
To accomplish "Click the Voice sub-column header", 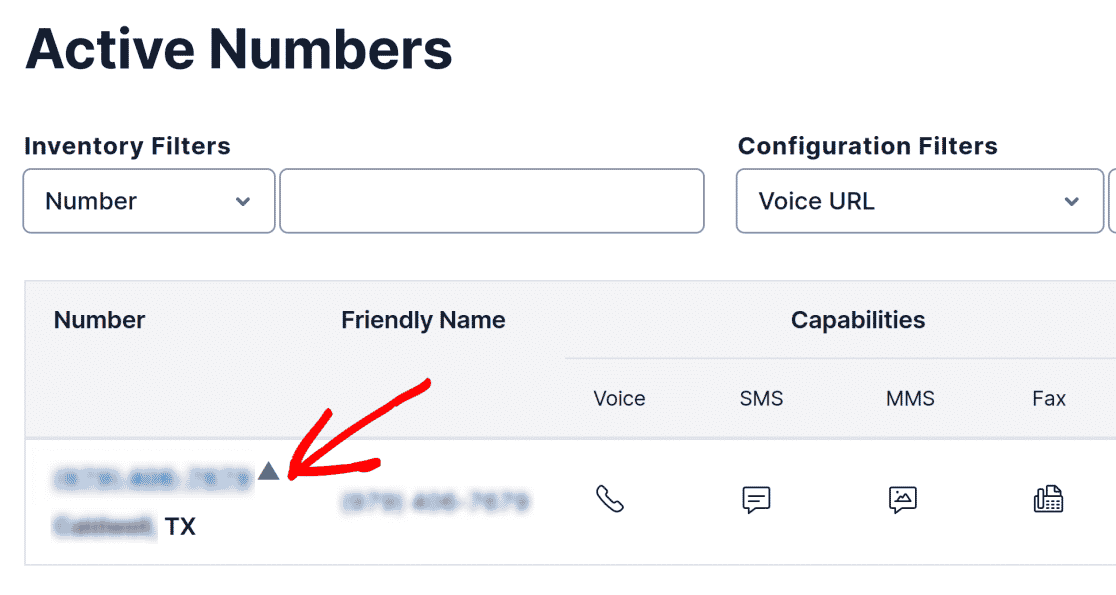I will (619, 398).
